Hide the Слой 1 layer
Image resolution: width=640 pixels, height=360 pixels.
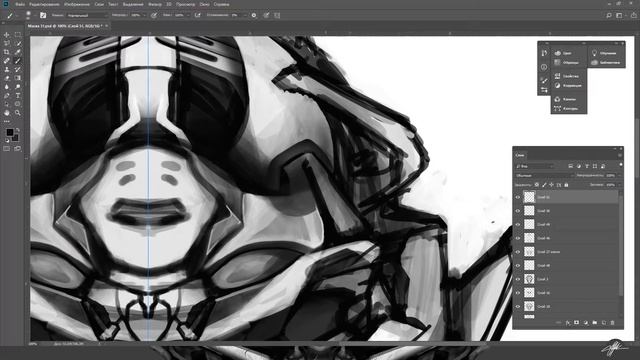pos(518,279)
